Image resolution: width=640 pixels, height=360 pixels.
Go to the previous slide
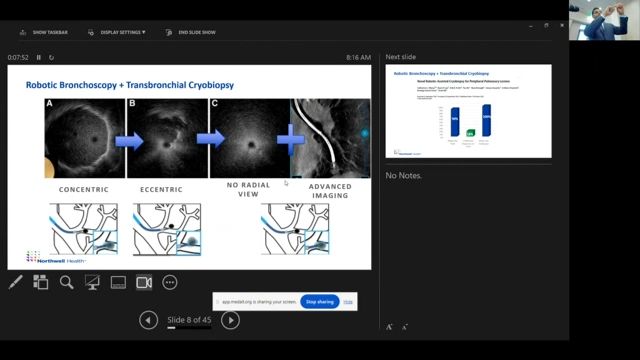[x=149, y=320]
